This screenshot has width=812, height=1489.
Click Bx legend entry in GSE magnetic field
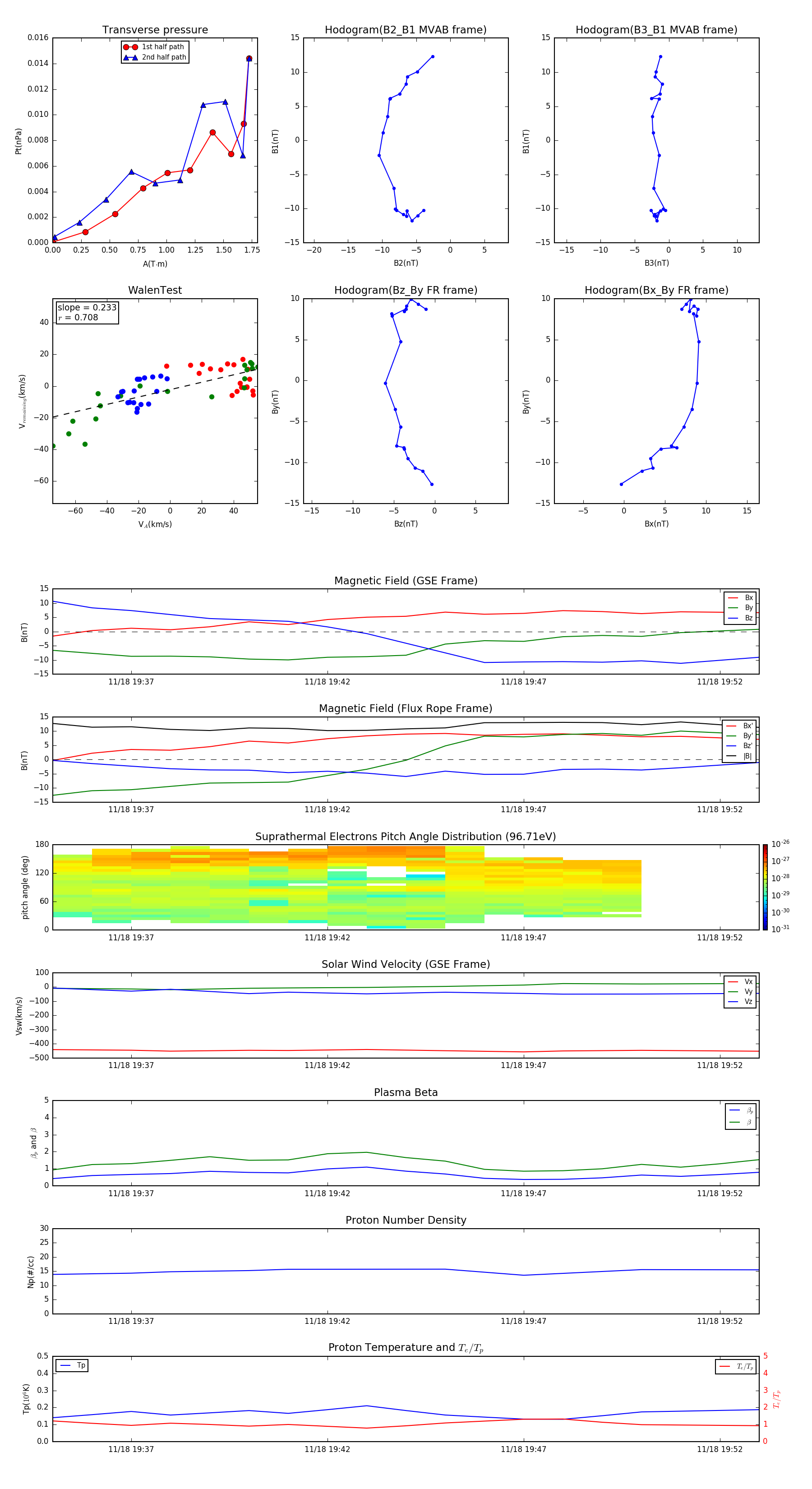[x=741, y=598]
